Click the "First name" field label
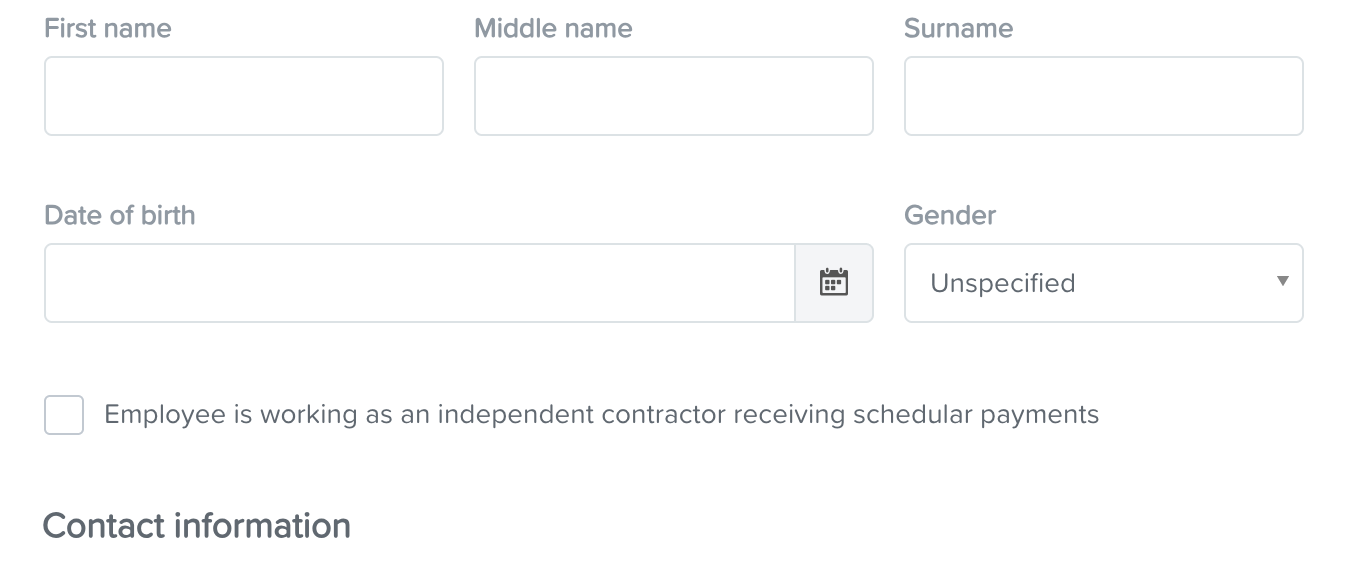Screen dimensions: 1356x584 click(108, 28)
